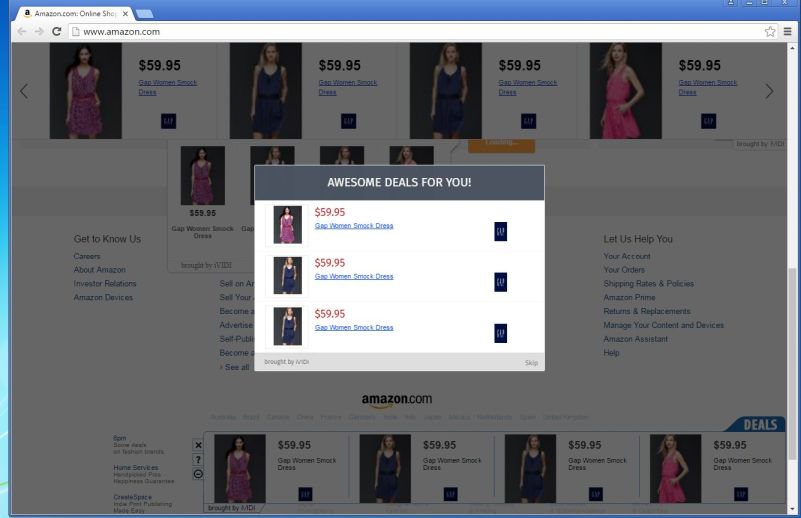Image resolution: width=801 pixels, height=518 pixels.
Task: Click the page vertical scrollbar thumb
Action: (x=792, y=363)
